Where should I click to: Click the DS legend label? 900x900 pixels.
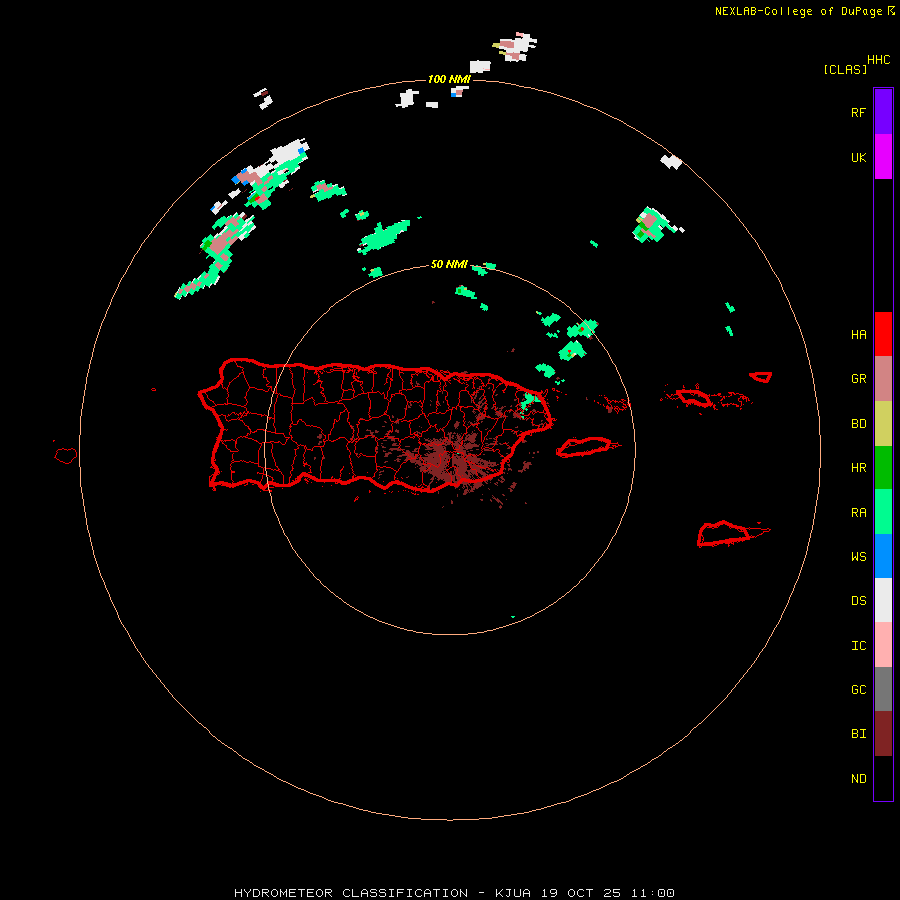(x=858, y=601)
